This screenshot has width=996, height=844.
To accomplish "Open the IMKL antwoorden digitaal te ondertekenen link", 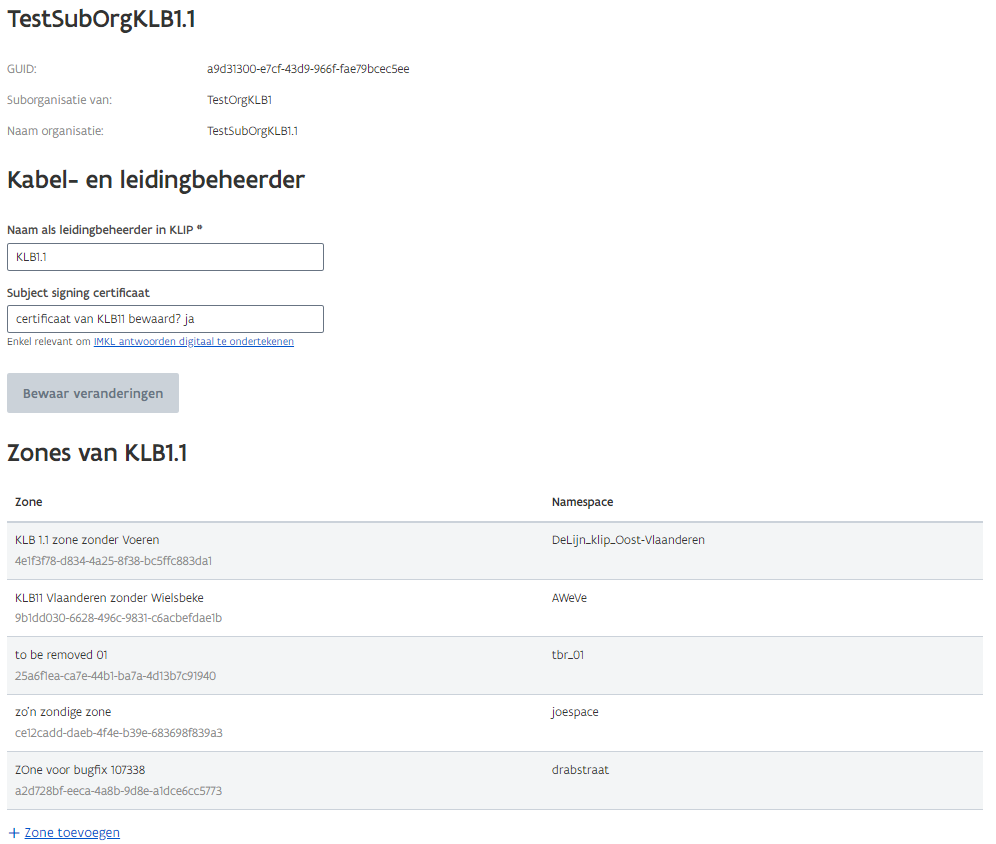I will pyautogui.click(x=193, y=342).
